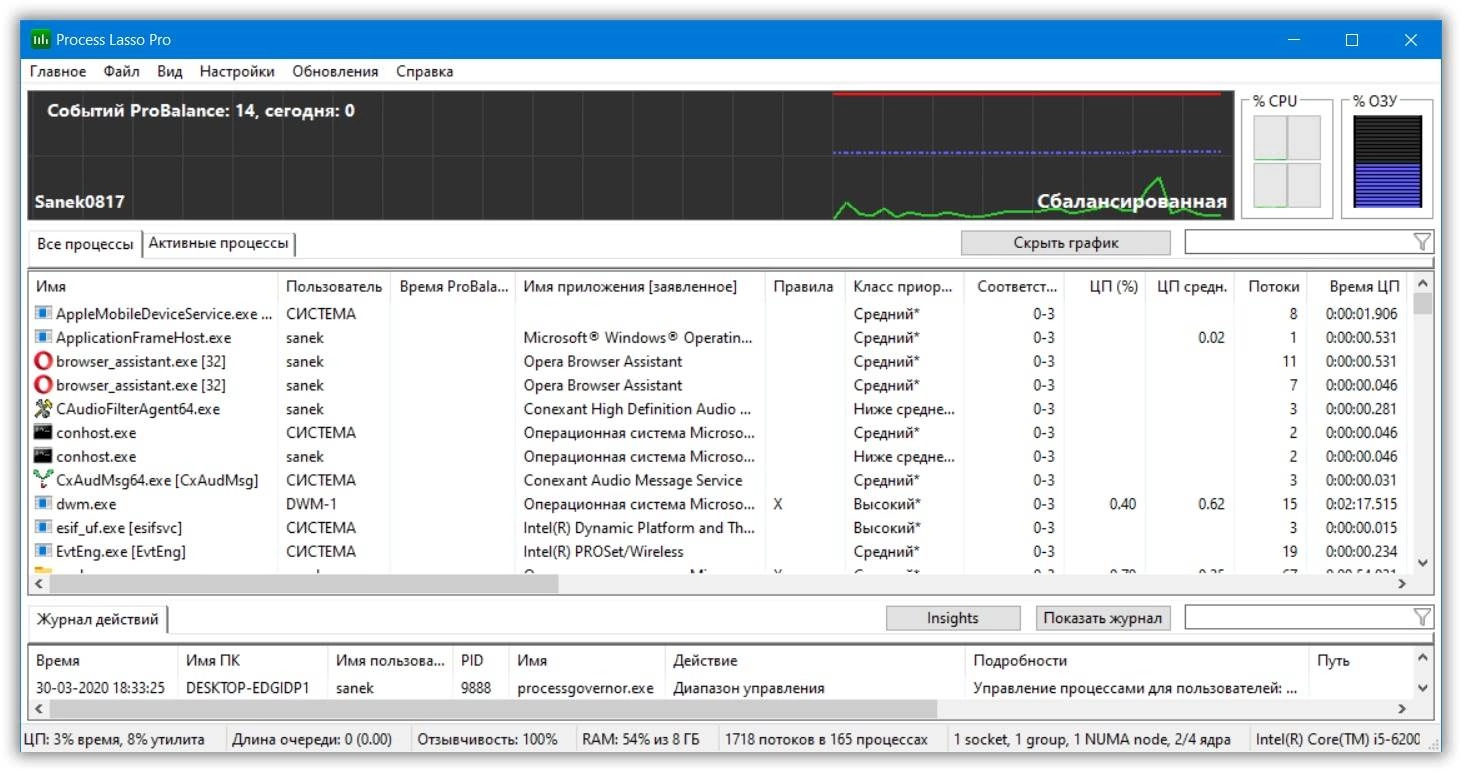Image resolution: width=1462 pixels, height=772 pixels.
Task: Click the filter funnel icon in log search box
Action: coord(1422,618)
